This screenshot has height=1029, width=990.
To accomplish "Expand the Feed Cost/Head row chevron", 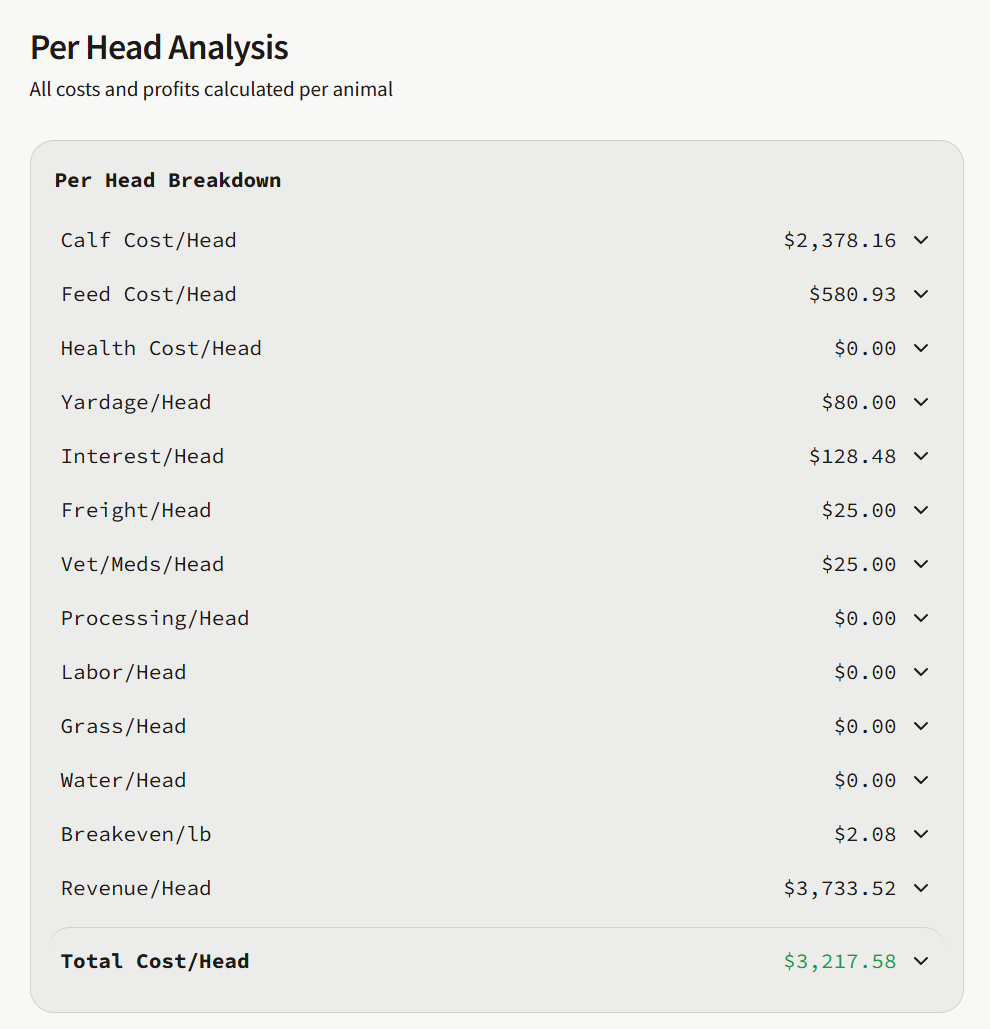I will tap(921, 294).
